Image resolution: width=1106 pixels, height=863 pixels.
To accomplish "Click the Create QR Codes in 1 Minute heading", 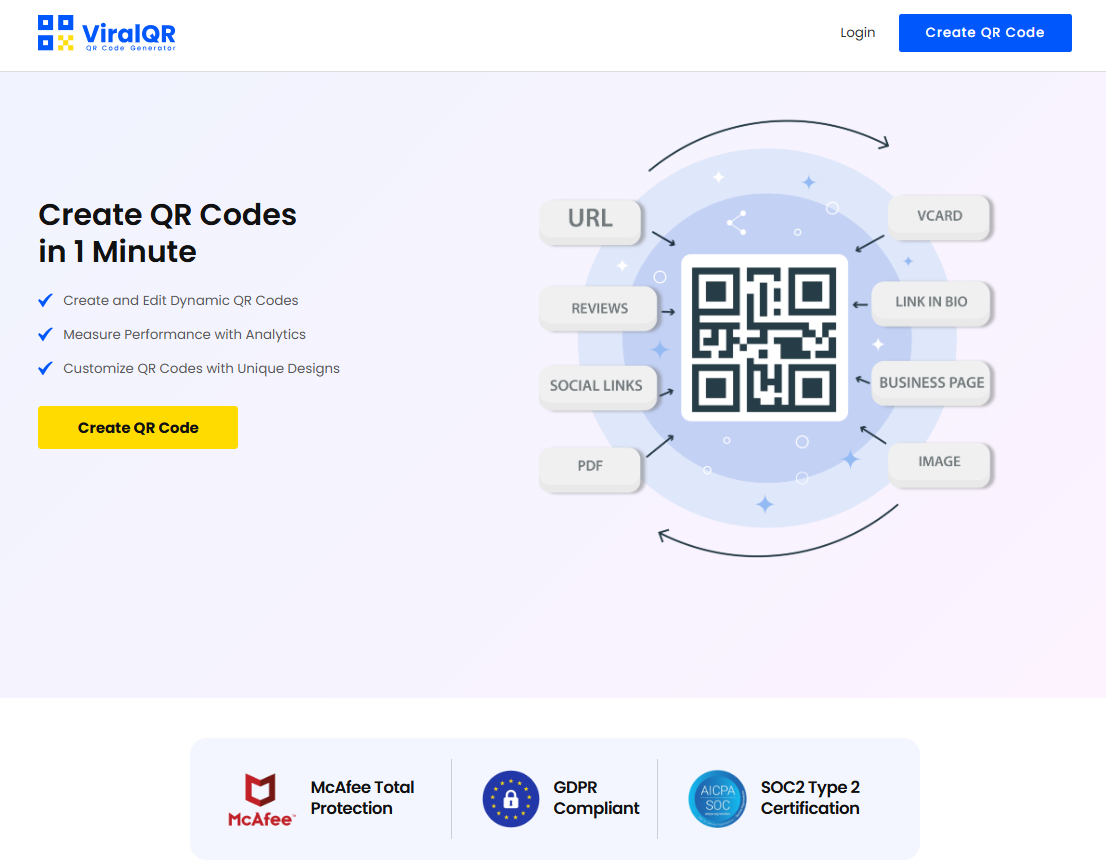I will 167,233.
